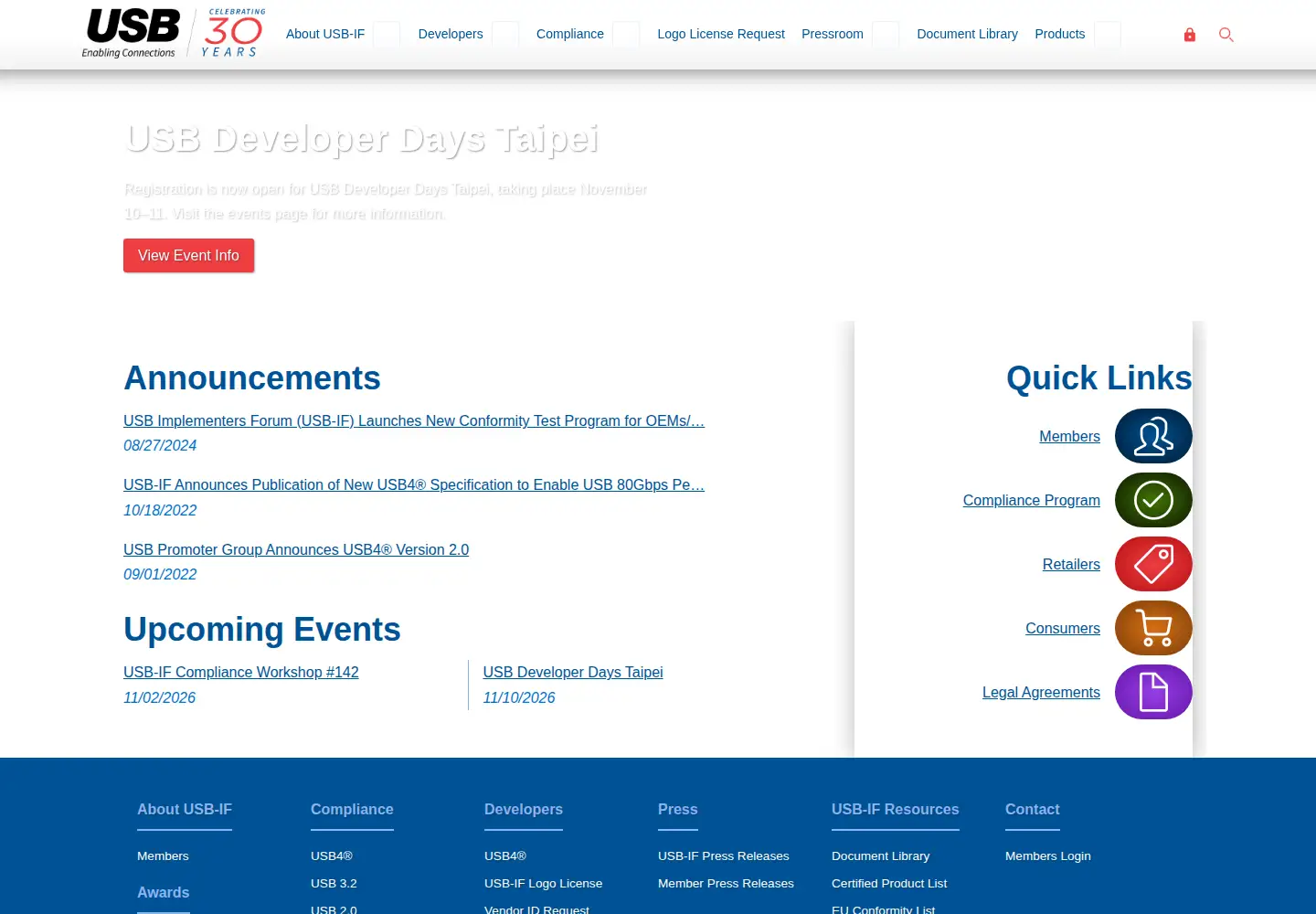Open USB Promoter Group USB4 Version 2.0 announcement

click(x=296, y=550)
